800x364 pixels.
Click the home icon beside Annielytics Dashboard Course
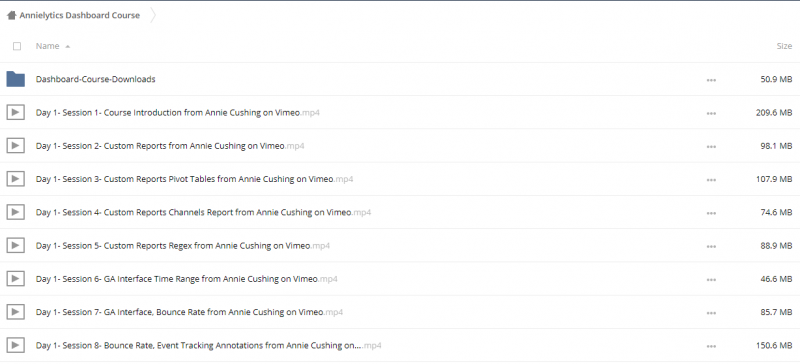[x=11, y=15]
